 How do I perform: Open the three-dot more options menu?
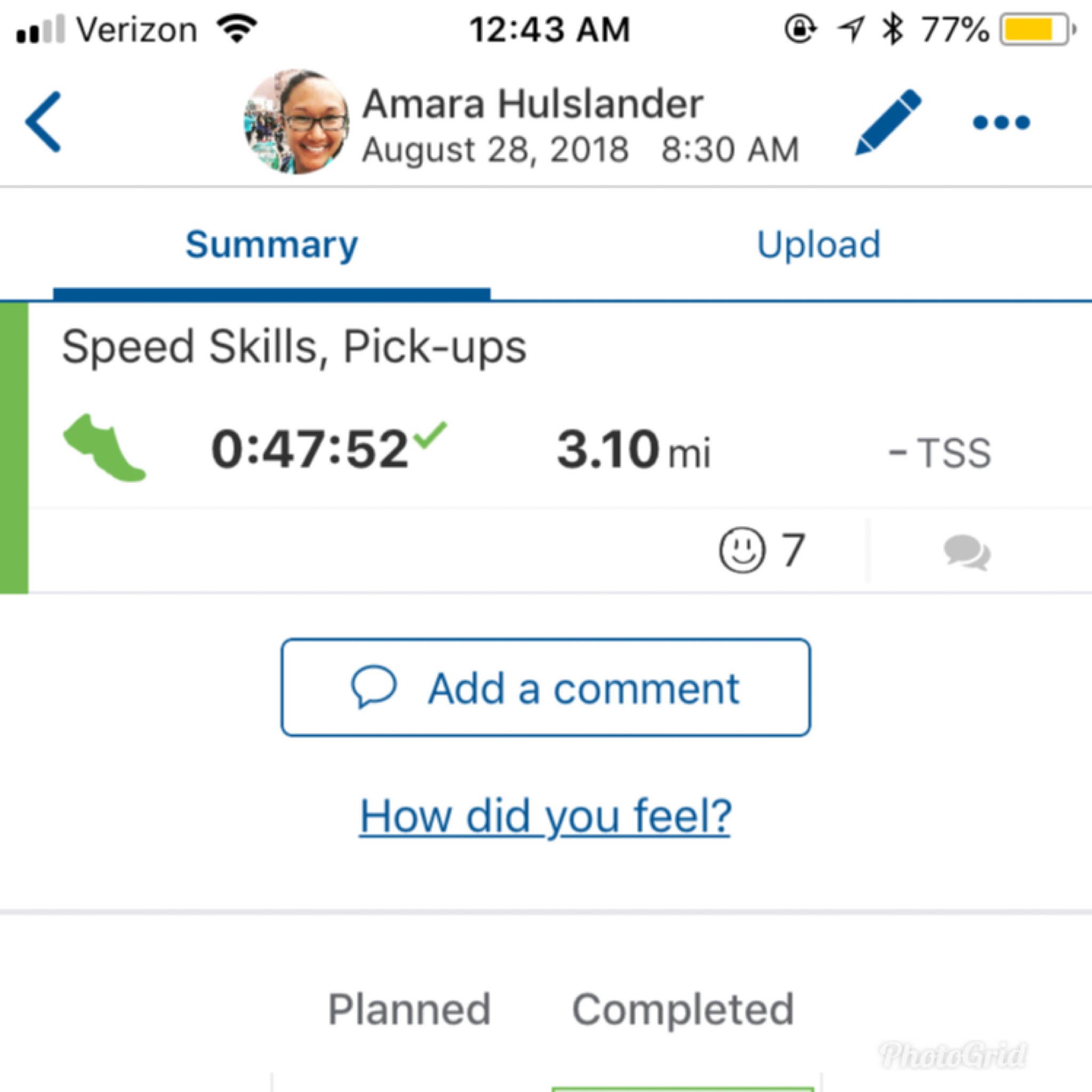tap(1001, 122)
